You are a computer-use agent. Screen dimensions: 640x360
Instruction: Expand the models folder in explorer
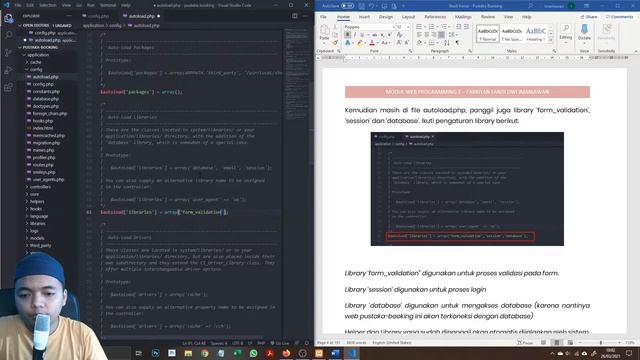(x=36, y=238)
